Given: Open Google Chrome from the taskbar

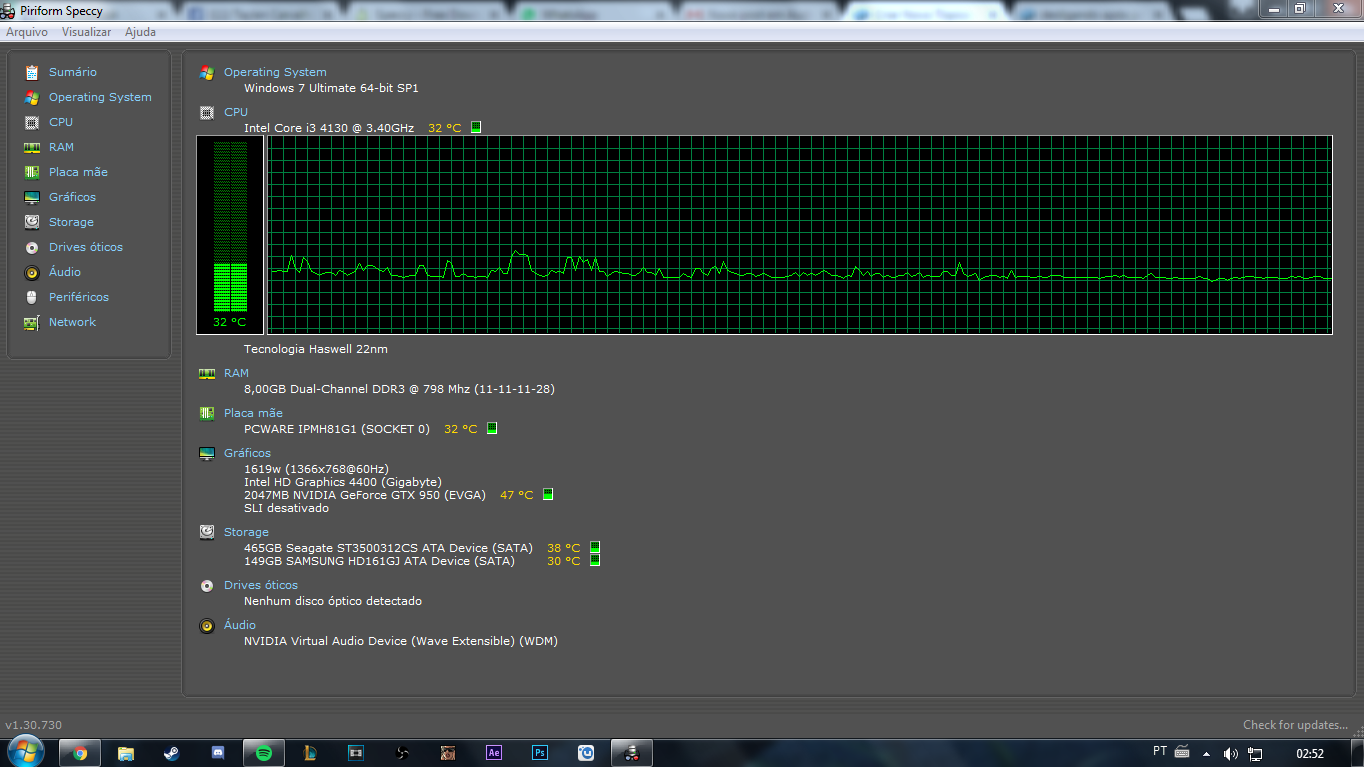Looking at the screenshot, I should [80, 753].
